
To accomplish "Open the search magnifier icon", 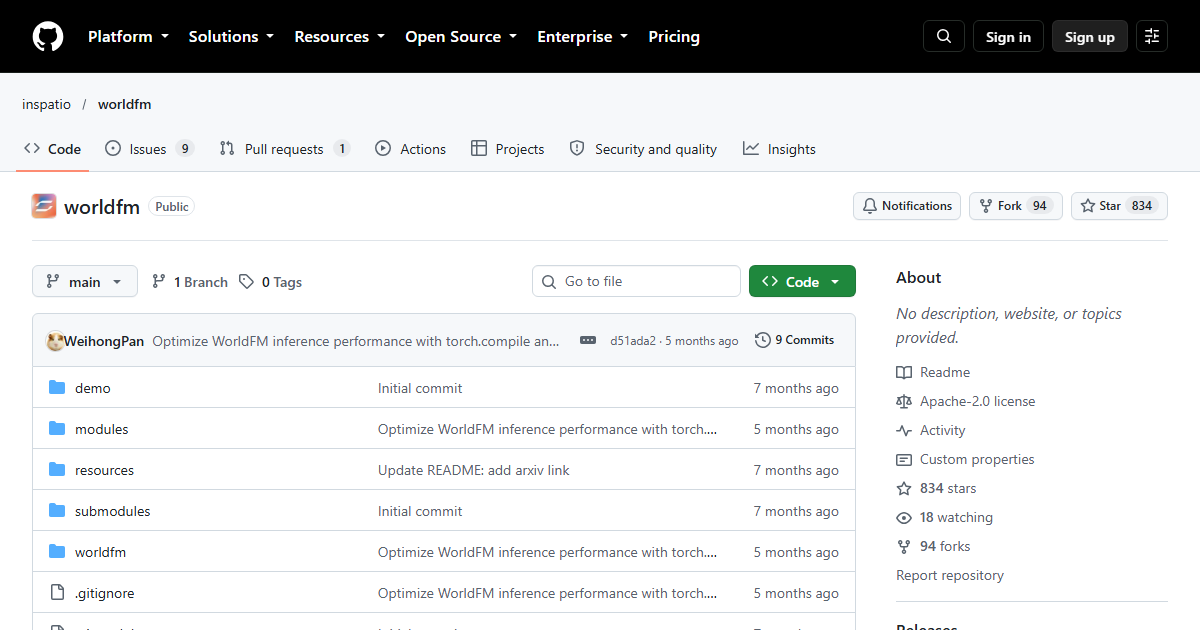I will [x=944, y=37].
